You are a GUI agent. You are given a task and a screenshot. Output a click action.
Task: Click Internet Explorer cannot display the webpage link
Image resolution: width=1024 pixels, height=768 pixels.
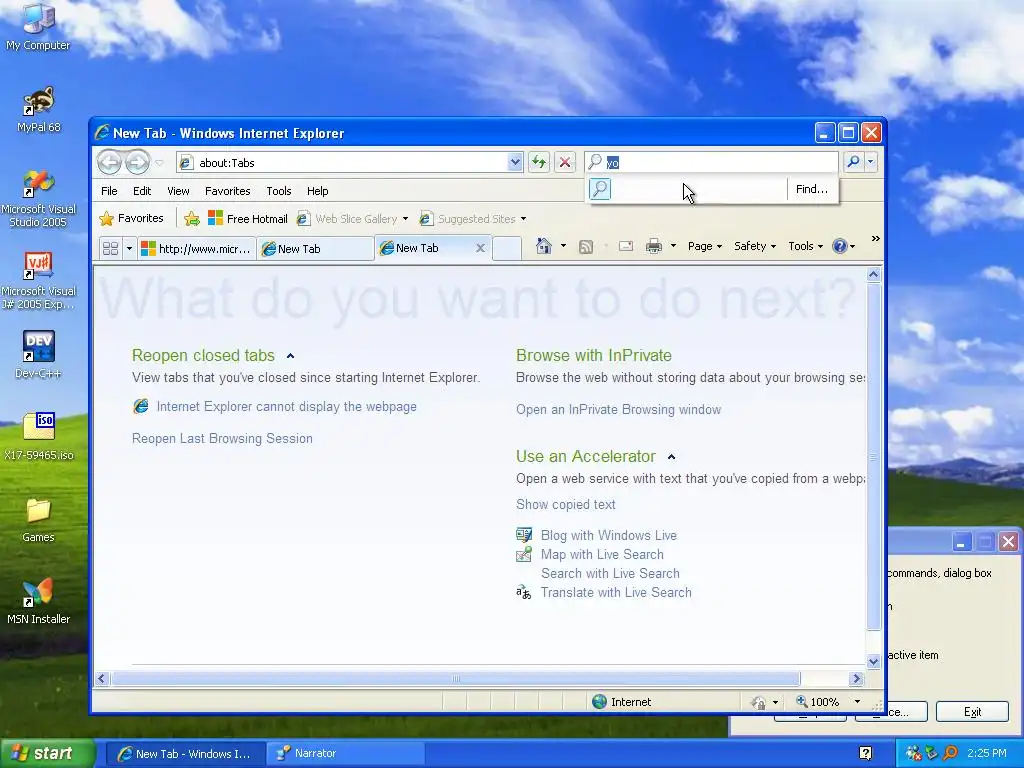pos(287,406)
